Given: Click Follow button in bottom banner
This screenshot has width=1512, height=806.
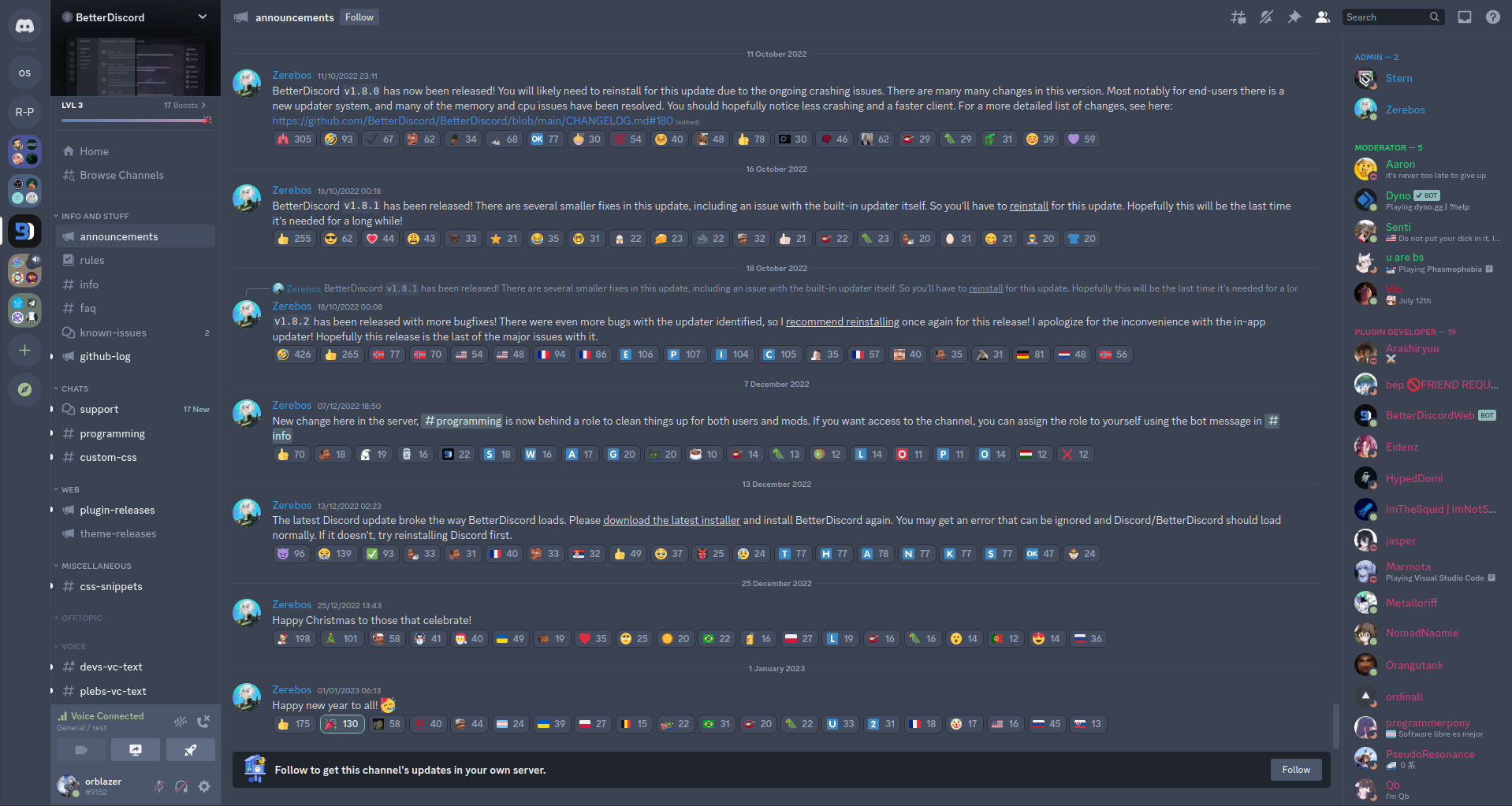Looking at the screenshot, I should [x=1296, y=770].
